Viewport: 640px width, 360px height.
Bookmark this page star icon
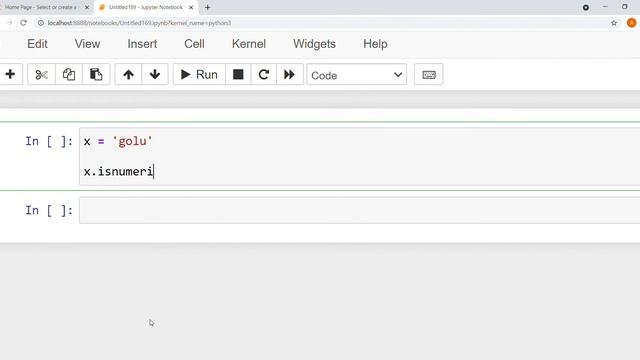click(614, 23)
